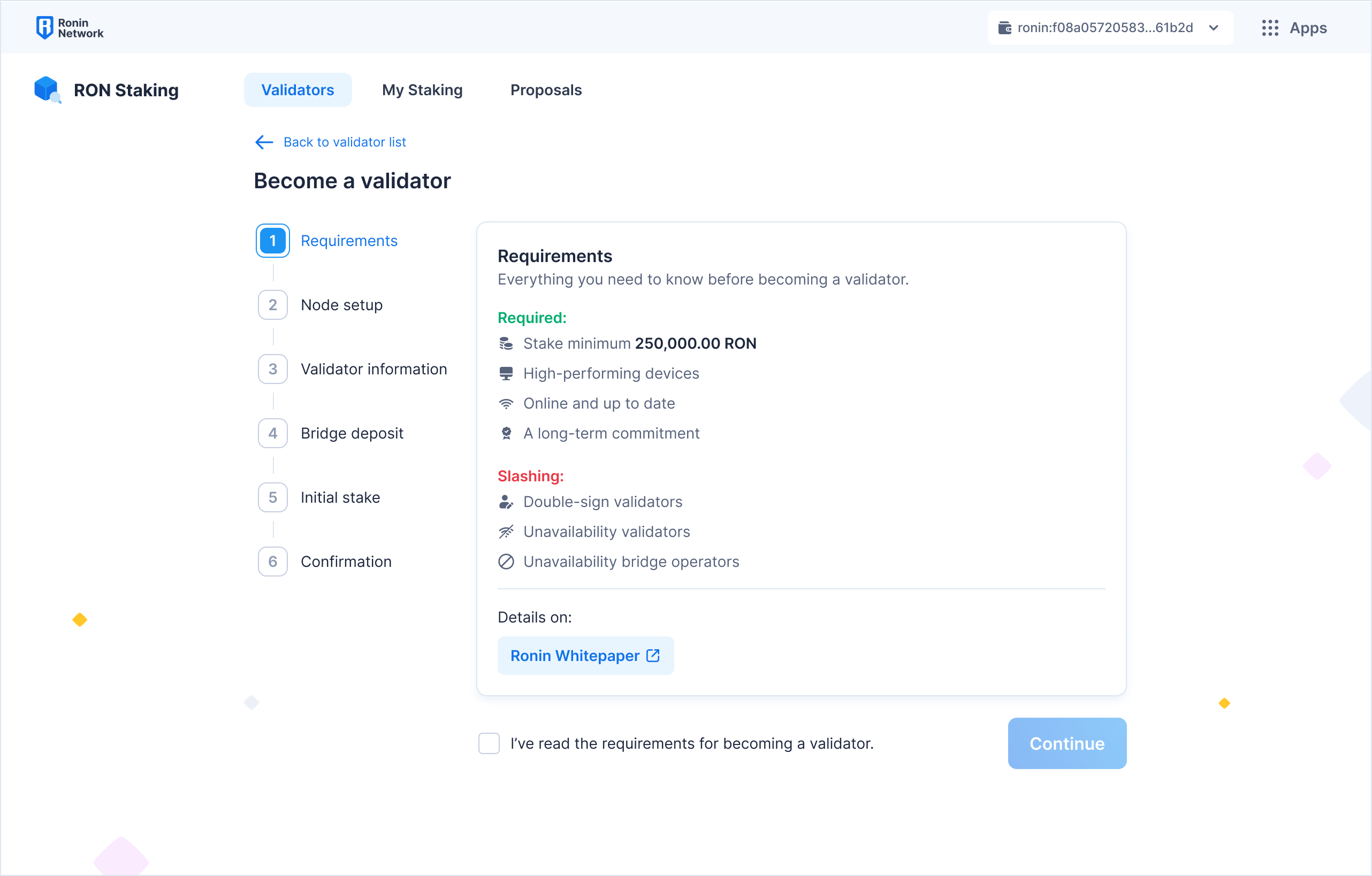Click the wallet address ronin:f08a05720583...61b2d

pyautogui.click(x=1106, y=27)
